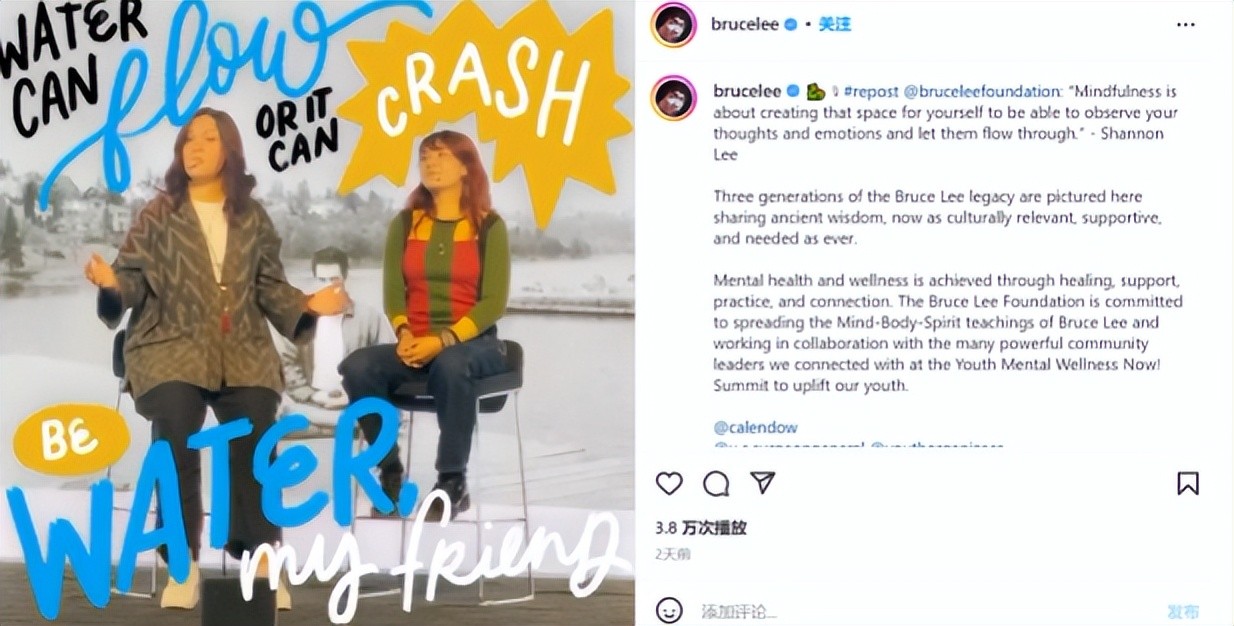This screenshot has height=626, width=1234.
Task: Play the Be Water video post
Action: point(317,313)
